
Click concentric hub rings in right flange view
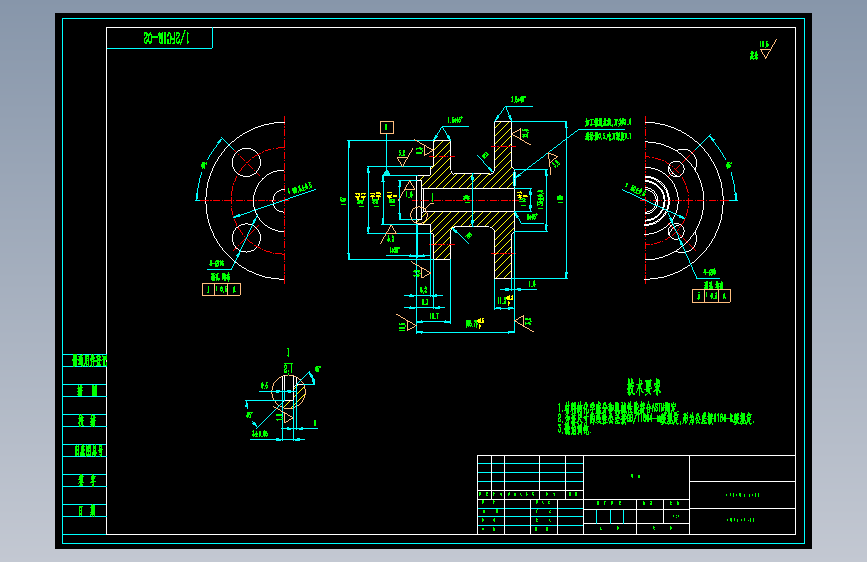click(x=657, y=201)
